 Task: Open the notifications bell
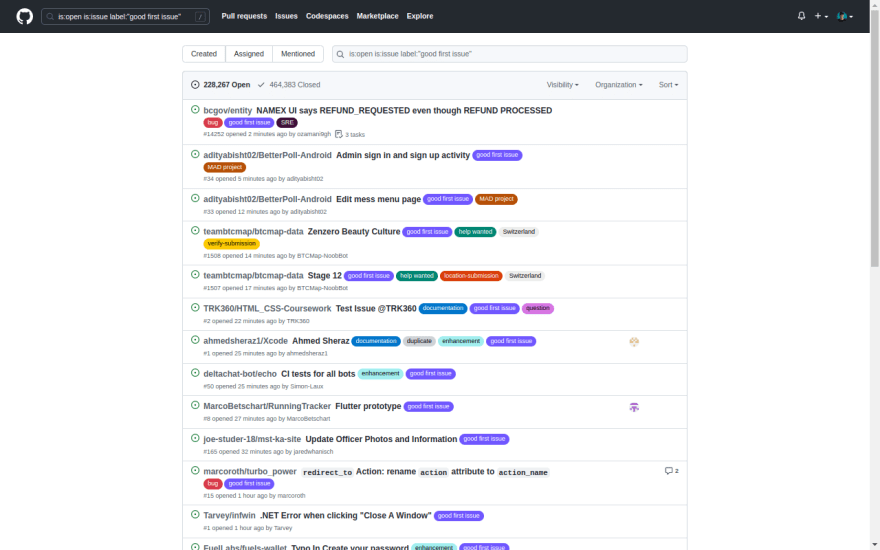click(801, 16)
